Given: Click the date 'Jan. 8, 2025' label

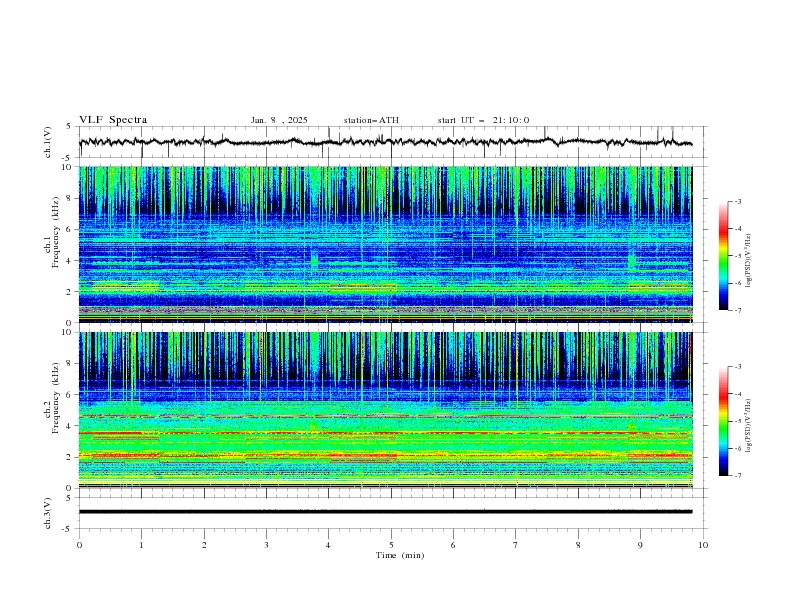Looking at the screenshot, I should click(279, 120).
